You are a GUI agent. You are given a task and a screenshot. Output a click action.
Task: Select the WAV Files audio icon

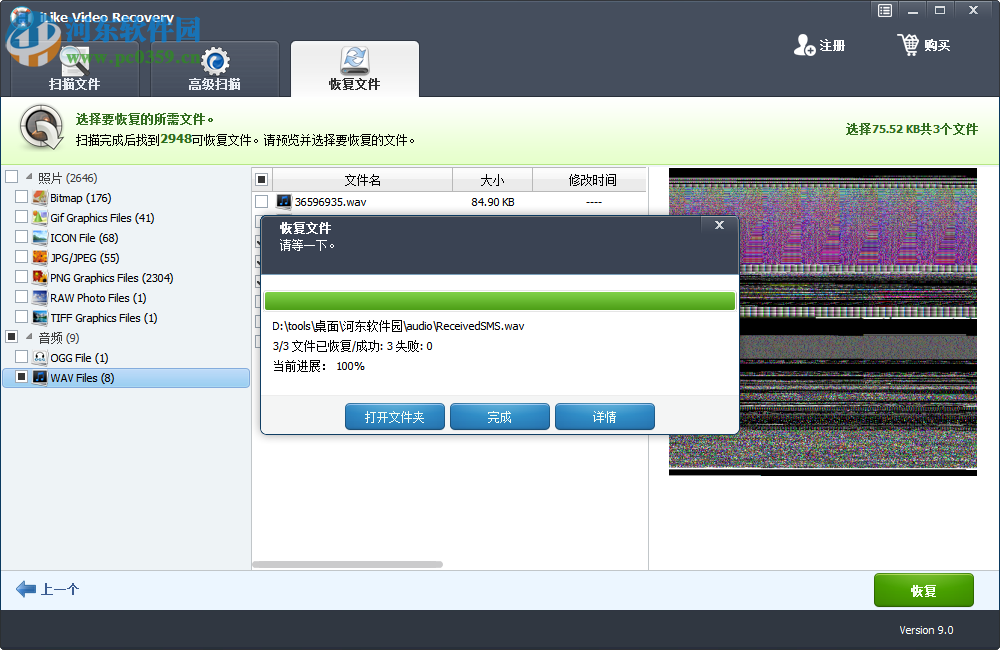(x=38, y=377)
